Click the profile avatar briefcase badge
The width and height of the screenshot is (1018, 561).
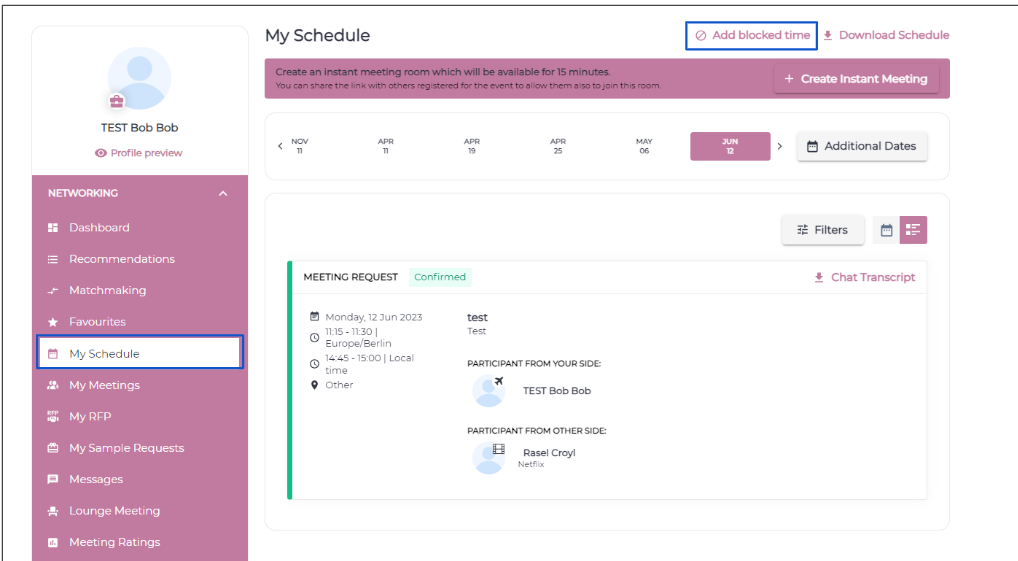click(117, 101)
